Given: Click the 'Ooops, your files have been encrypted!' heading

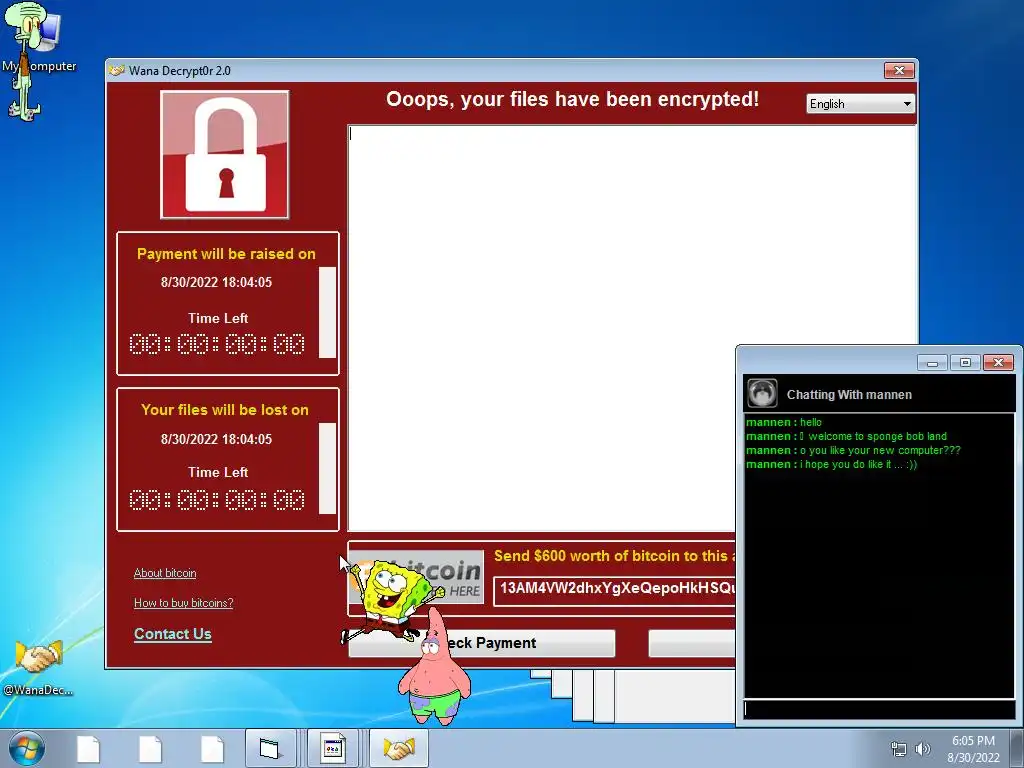Looking at the screenshot, I should tap(573, 99).
